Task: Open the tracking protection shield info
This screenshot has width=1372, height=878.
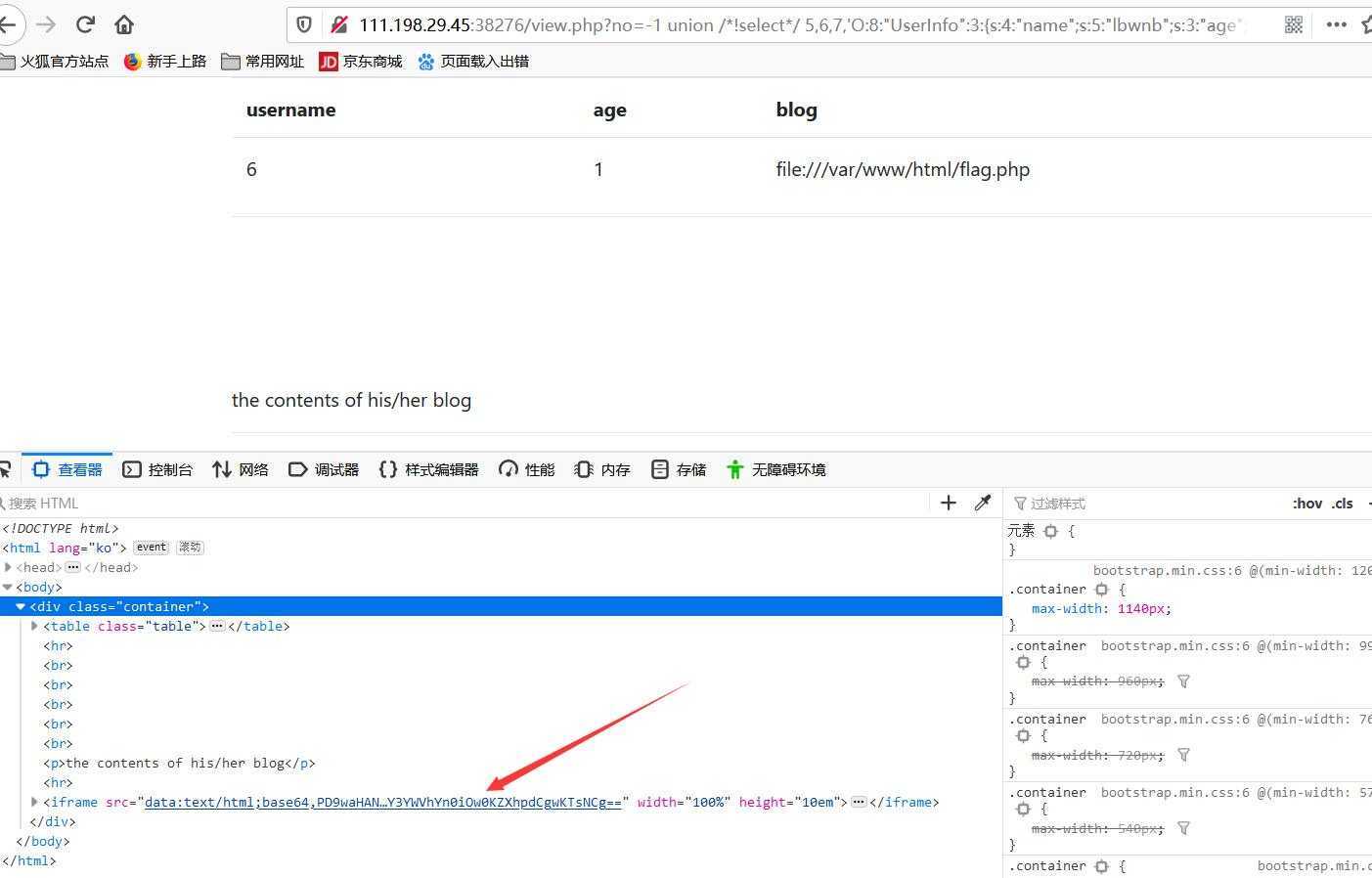Action: click(304, 24)
